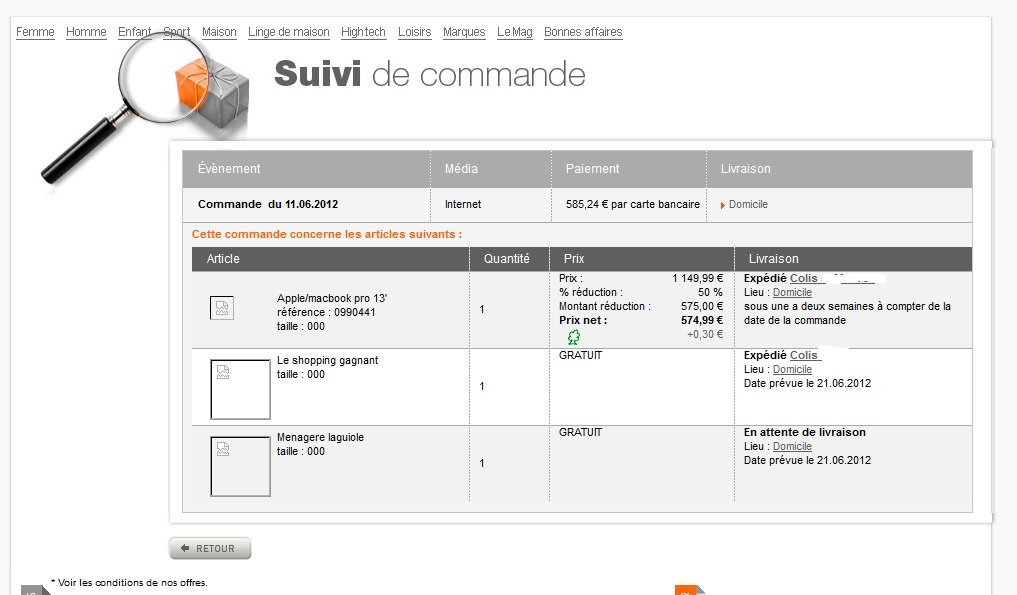
Task: Click Colis link for Le shopping gagnant
Action: pyautogui.click(x=804, y=356)
